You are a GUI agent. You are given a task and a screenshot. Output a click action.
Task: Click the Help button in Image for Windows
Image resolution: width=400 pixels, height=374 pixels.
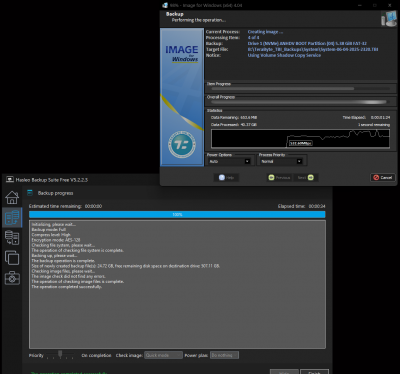point(226,177)
